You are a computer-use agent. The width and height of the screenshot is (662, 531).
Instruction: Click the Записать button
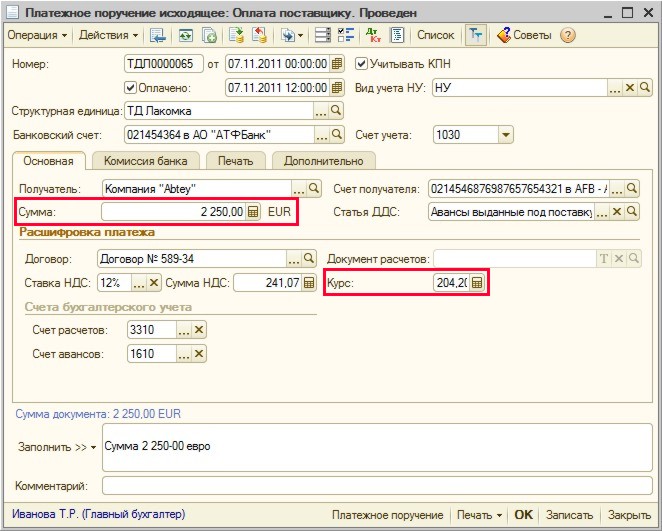point(569,515)
